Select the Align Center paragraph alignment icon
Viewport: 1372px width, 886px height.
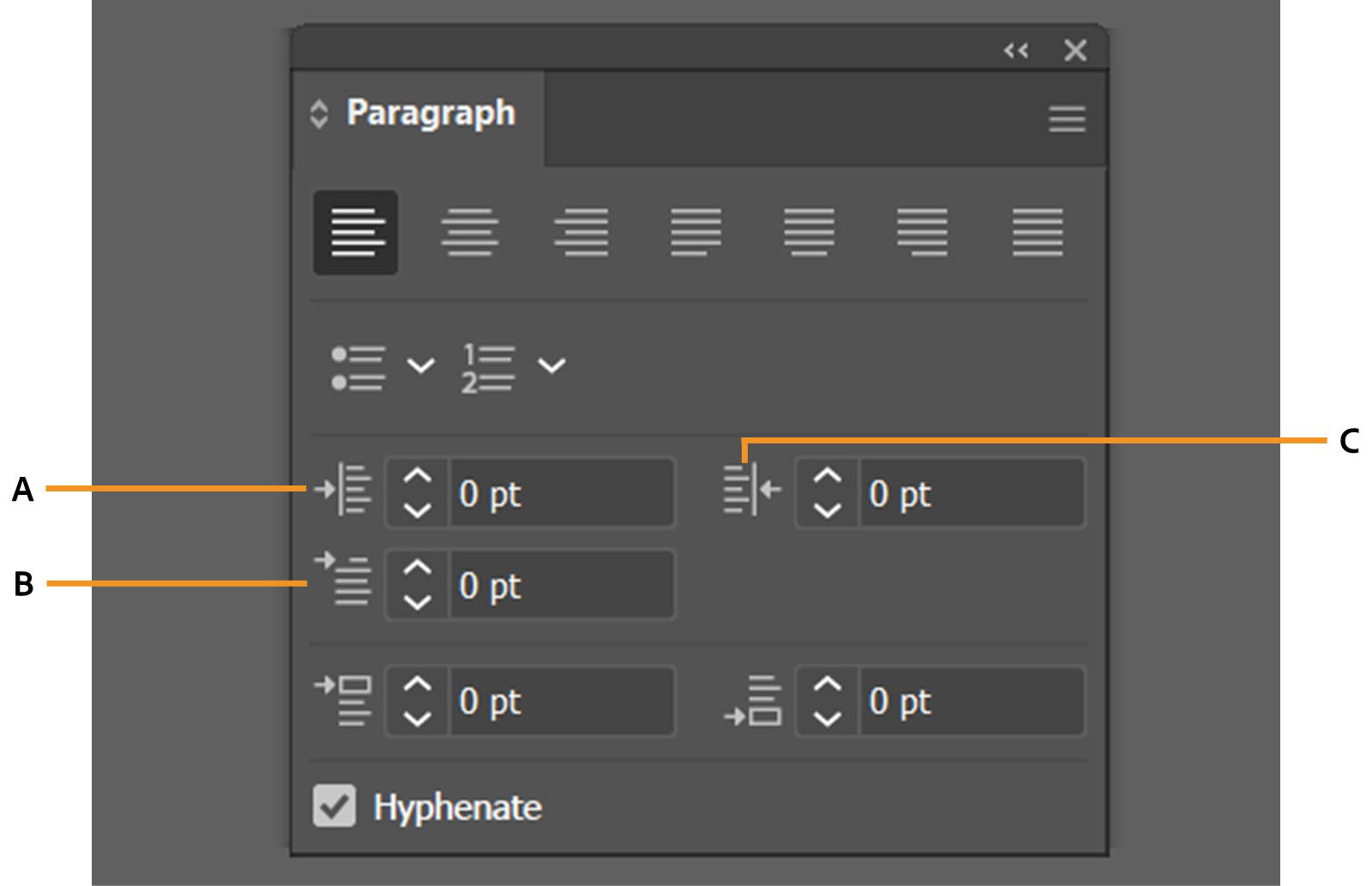(x=467, y=233)
